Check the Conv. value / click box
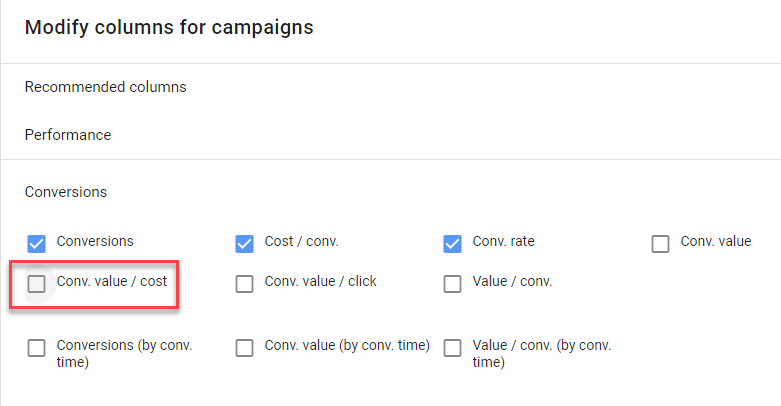 (245, 284)
